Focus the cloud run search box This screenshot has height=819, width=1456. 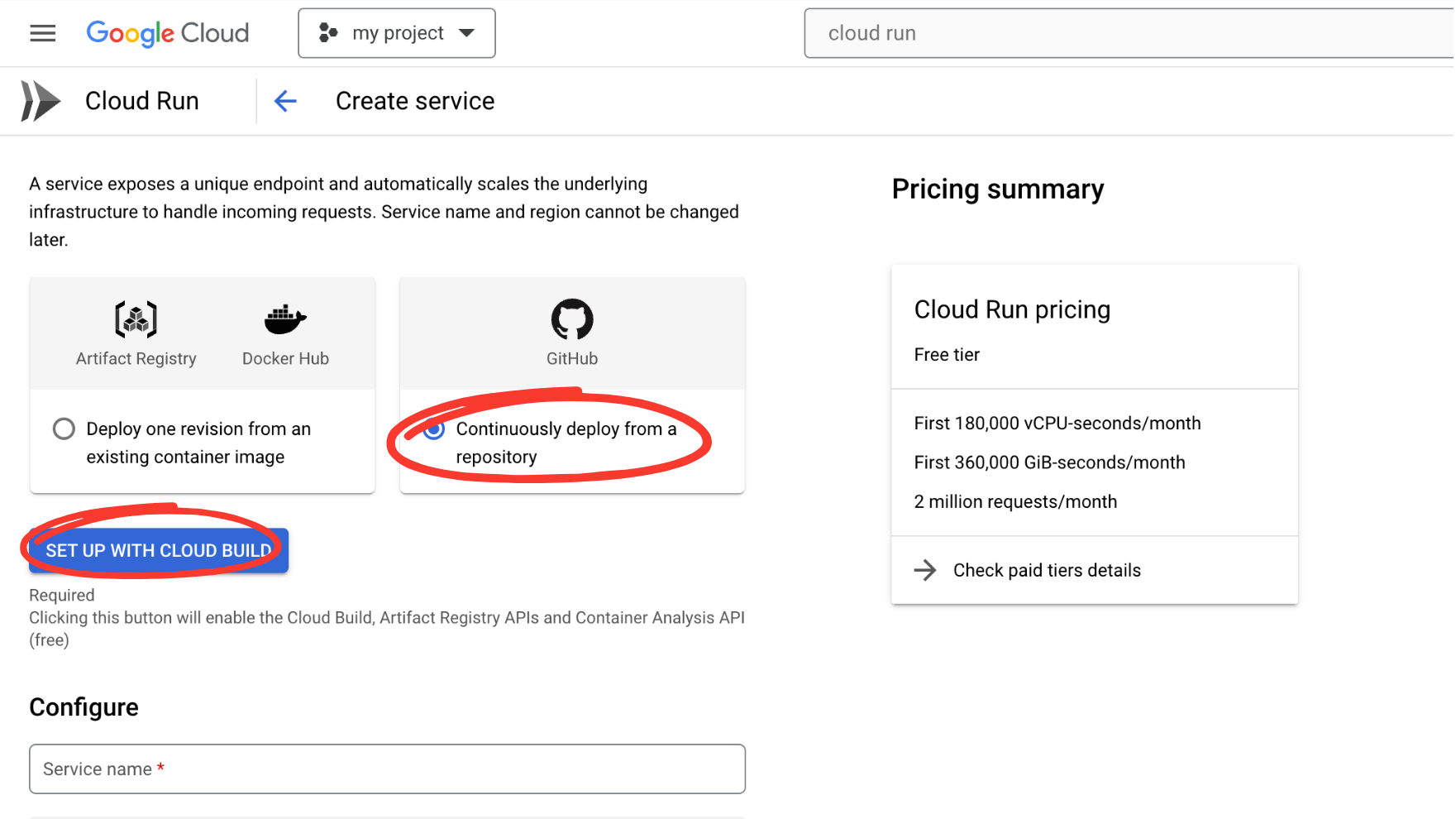click(x=1124, y=33)
